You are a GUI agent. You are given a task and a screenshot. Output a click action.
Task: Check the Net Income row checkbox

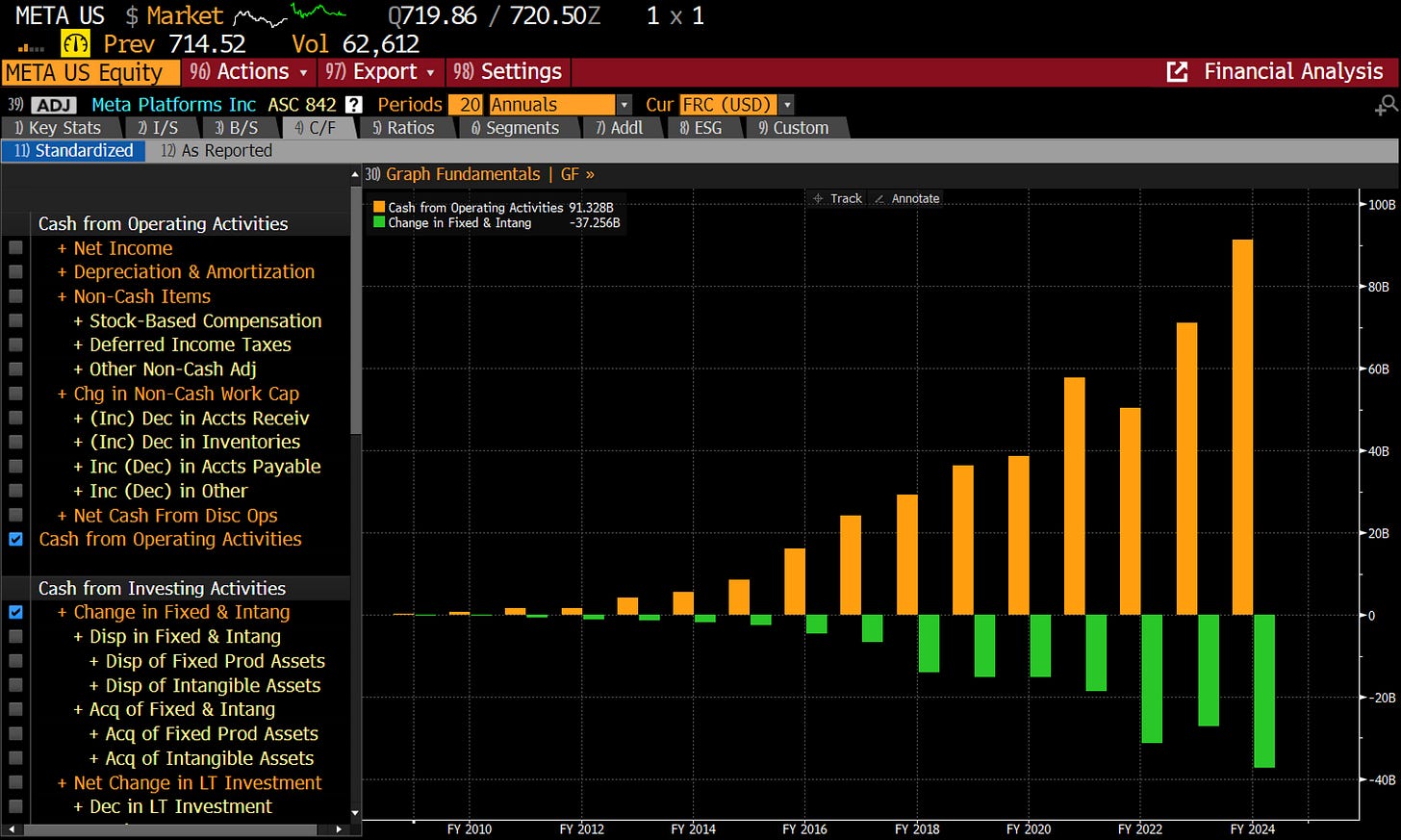point(15,248)
